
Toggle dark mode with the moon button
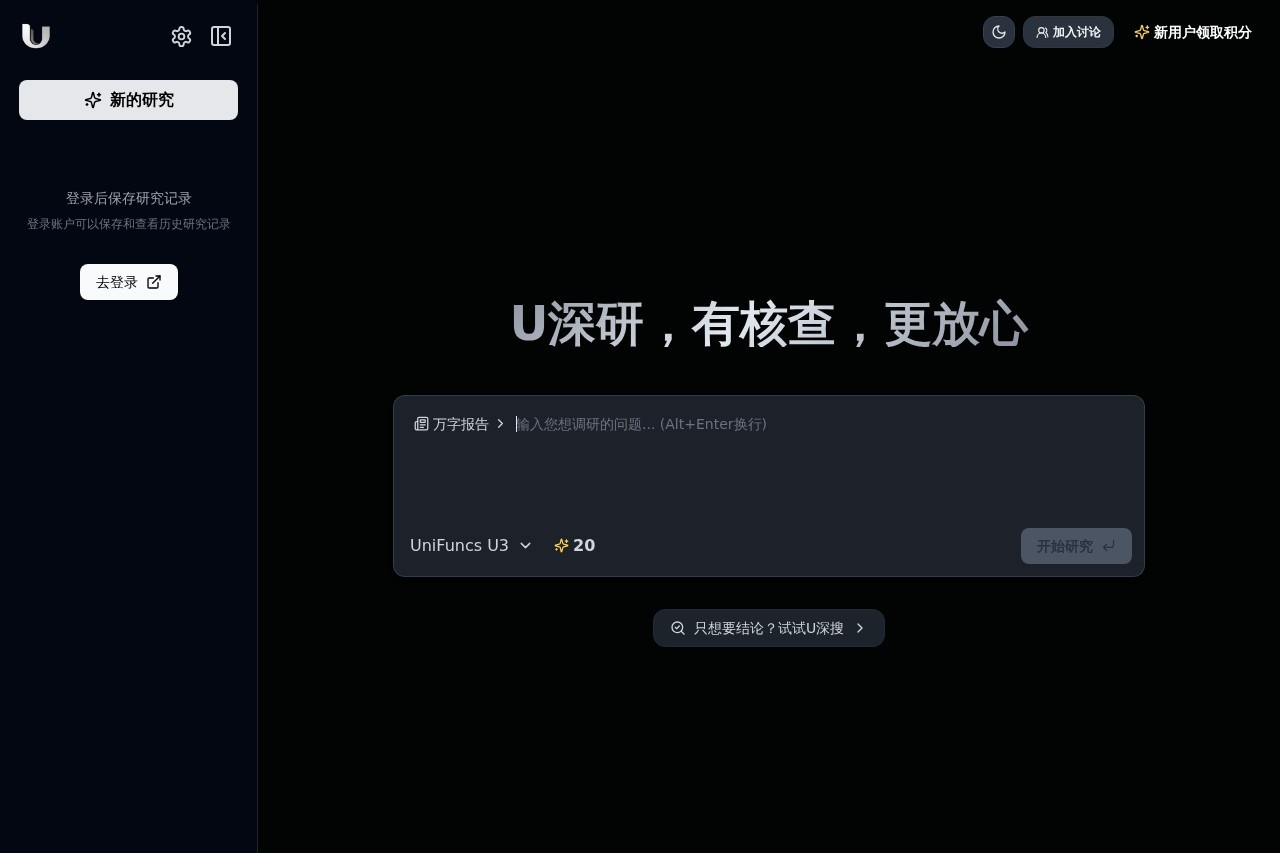tap(999, 32)
